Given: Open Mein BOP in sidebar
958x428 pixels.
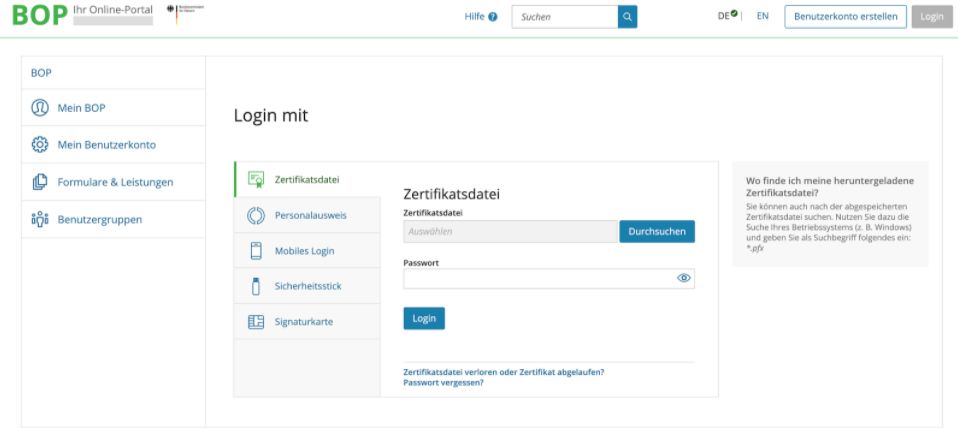Looking at the screenshot, I should click(x=114, y=107).
